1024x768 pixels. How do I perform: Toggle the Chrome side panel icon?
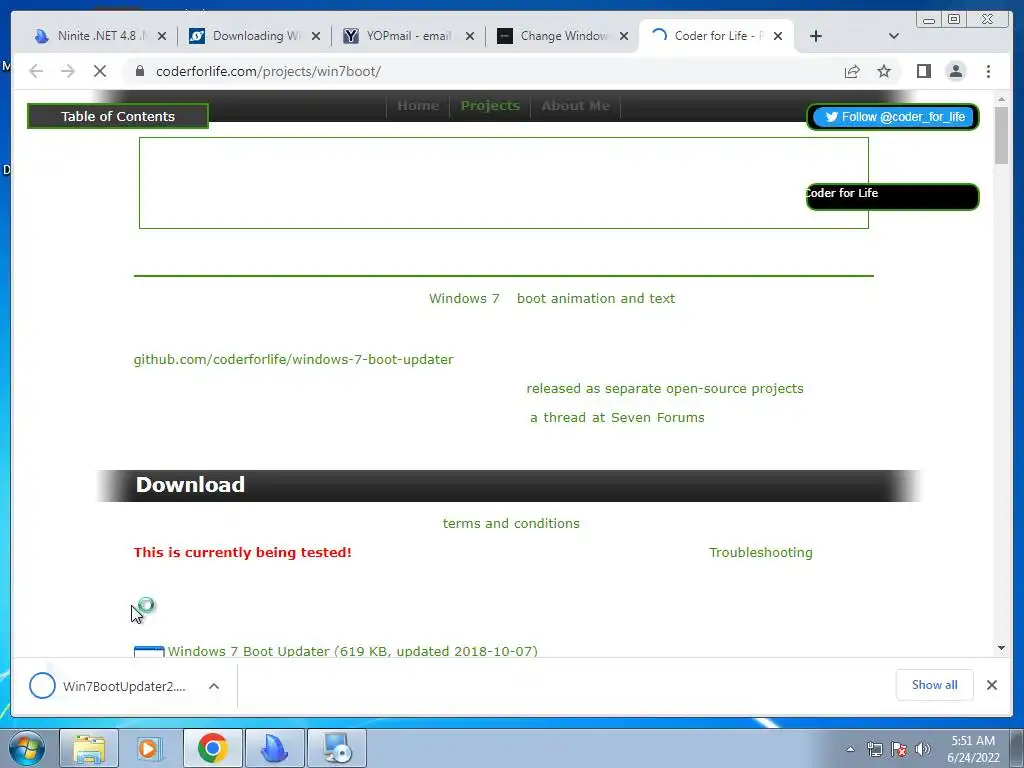(923, 71)
